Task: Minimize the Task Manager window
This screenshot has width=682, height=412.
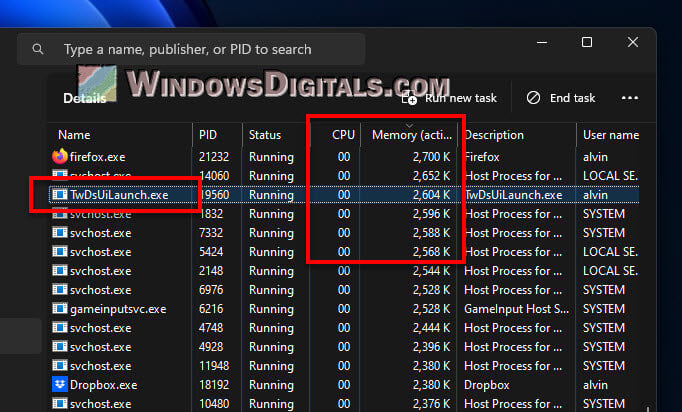Action: click(x=542, y=42)
